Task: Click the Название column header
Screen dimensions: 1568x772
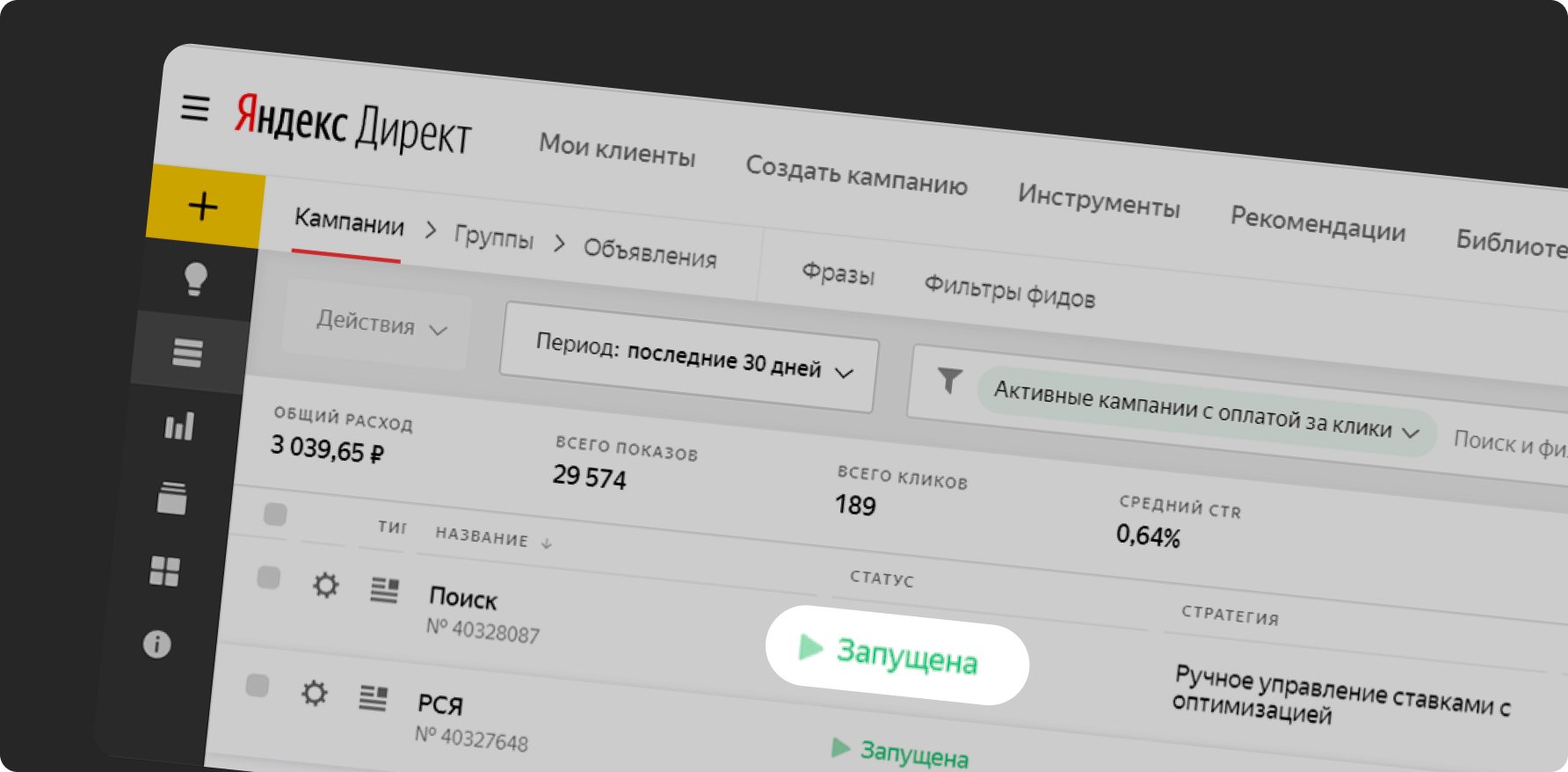Action: [x=482, y=535]
